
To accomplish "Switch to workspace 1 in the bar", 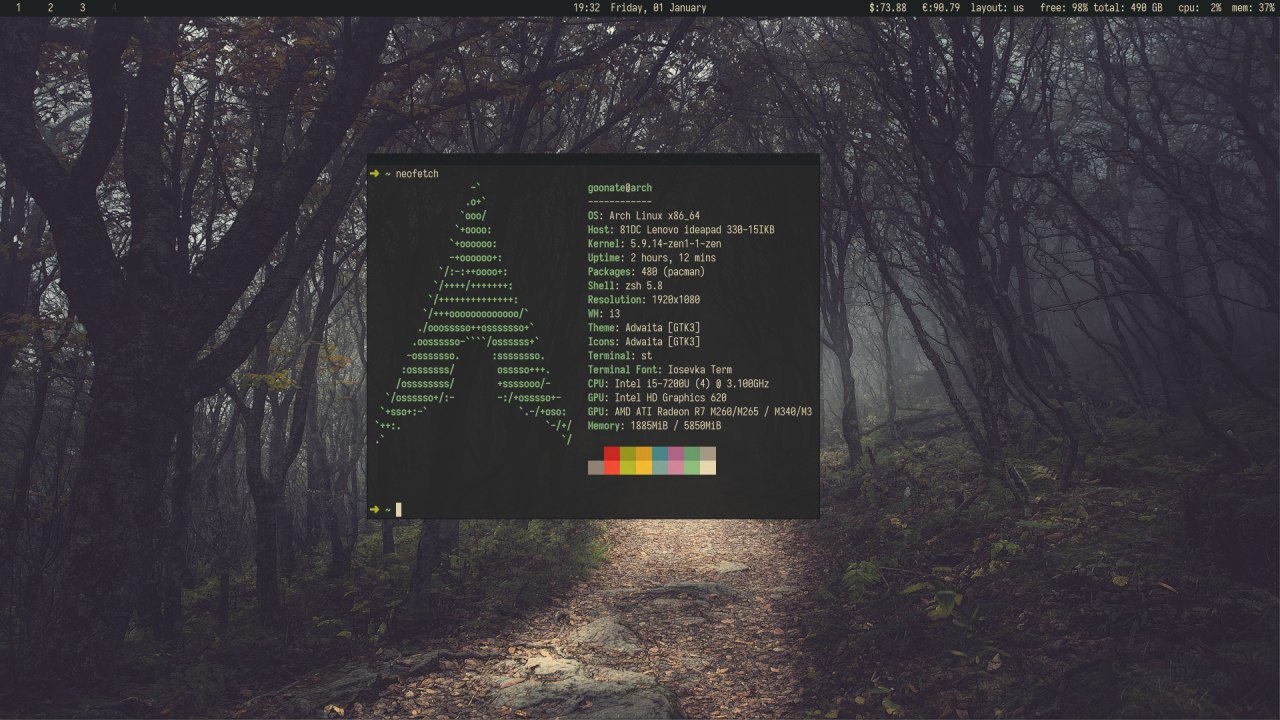I will (18, 7).
